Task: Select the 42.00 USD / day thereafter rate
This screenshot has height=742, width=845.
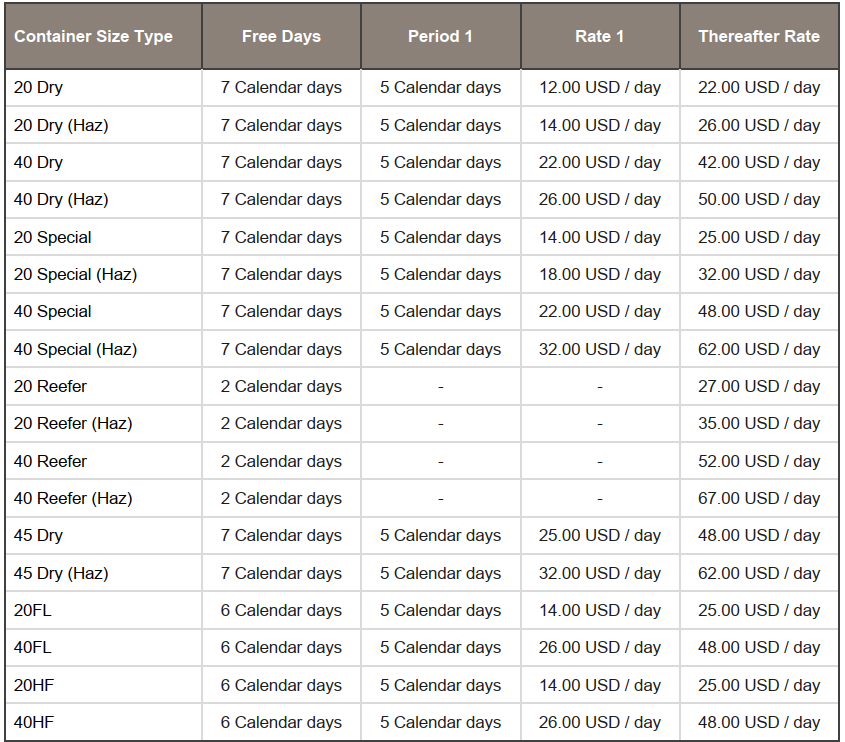Action: coord(759,162)
